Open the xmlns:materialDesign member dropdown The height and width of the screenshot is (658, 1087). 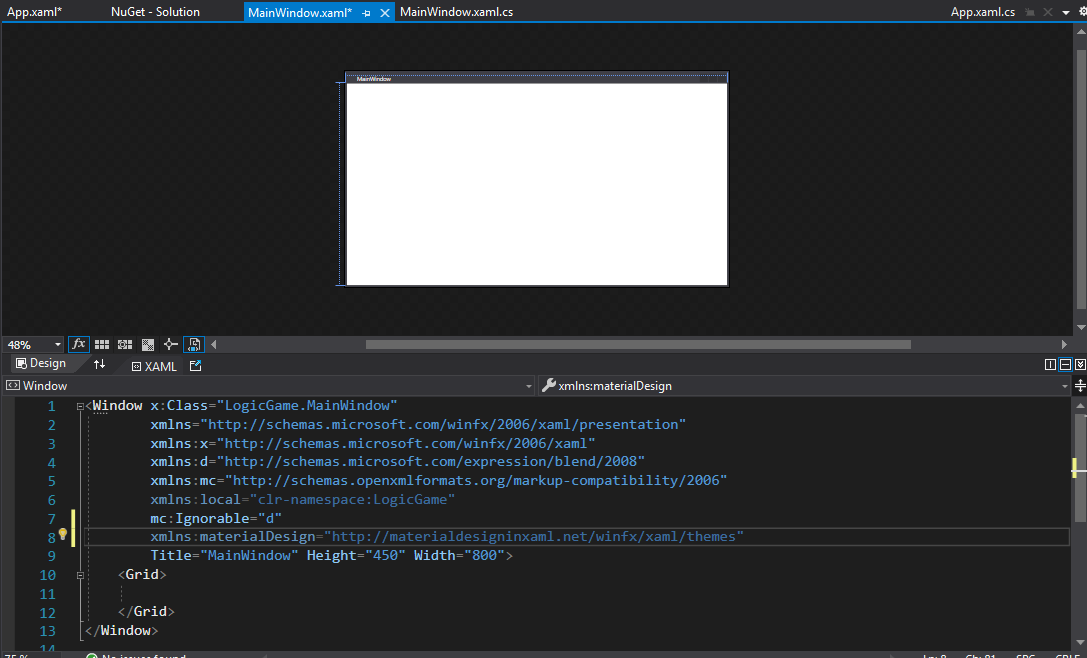click(x=1064, y=386)
